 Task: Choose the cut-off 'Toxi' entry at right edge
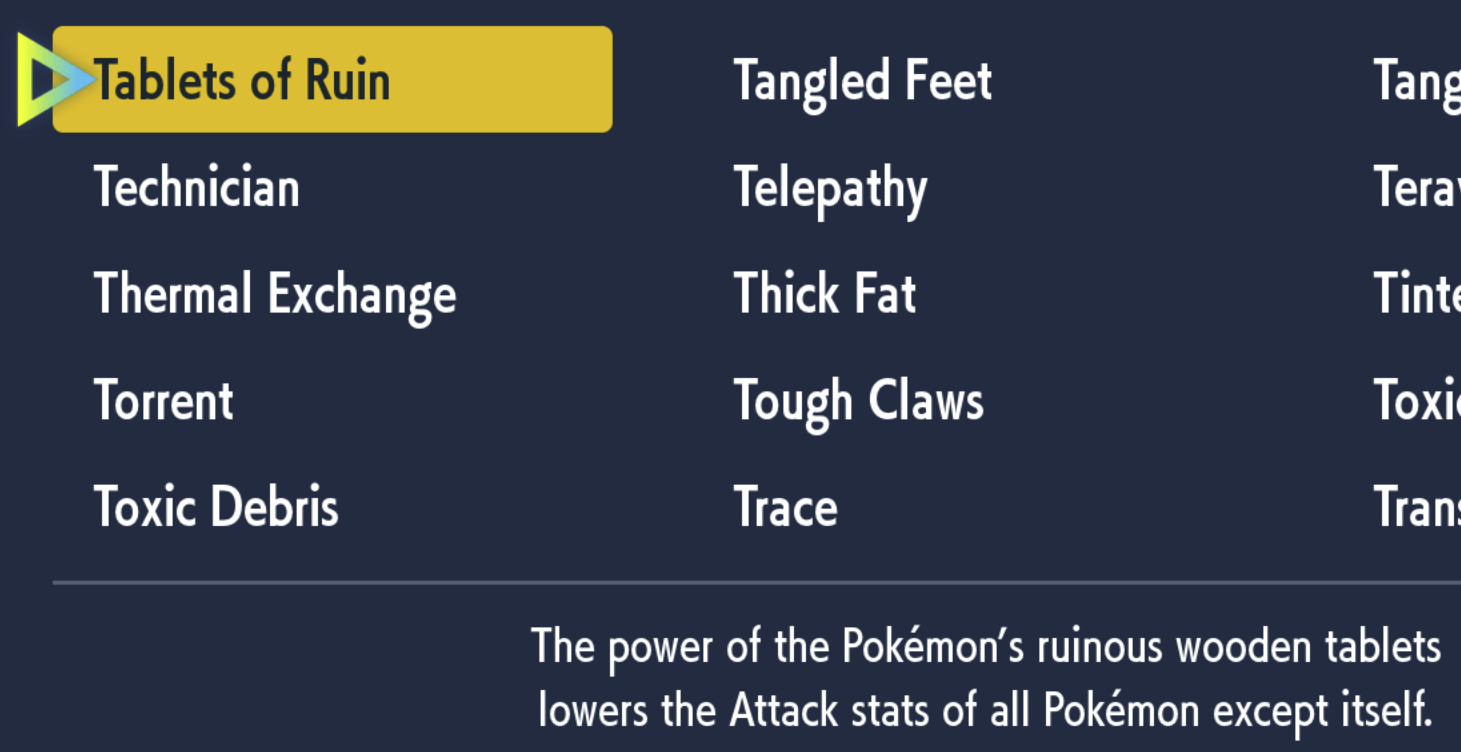1417,400
